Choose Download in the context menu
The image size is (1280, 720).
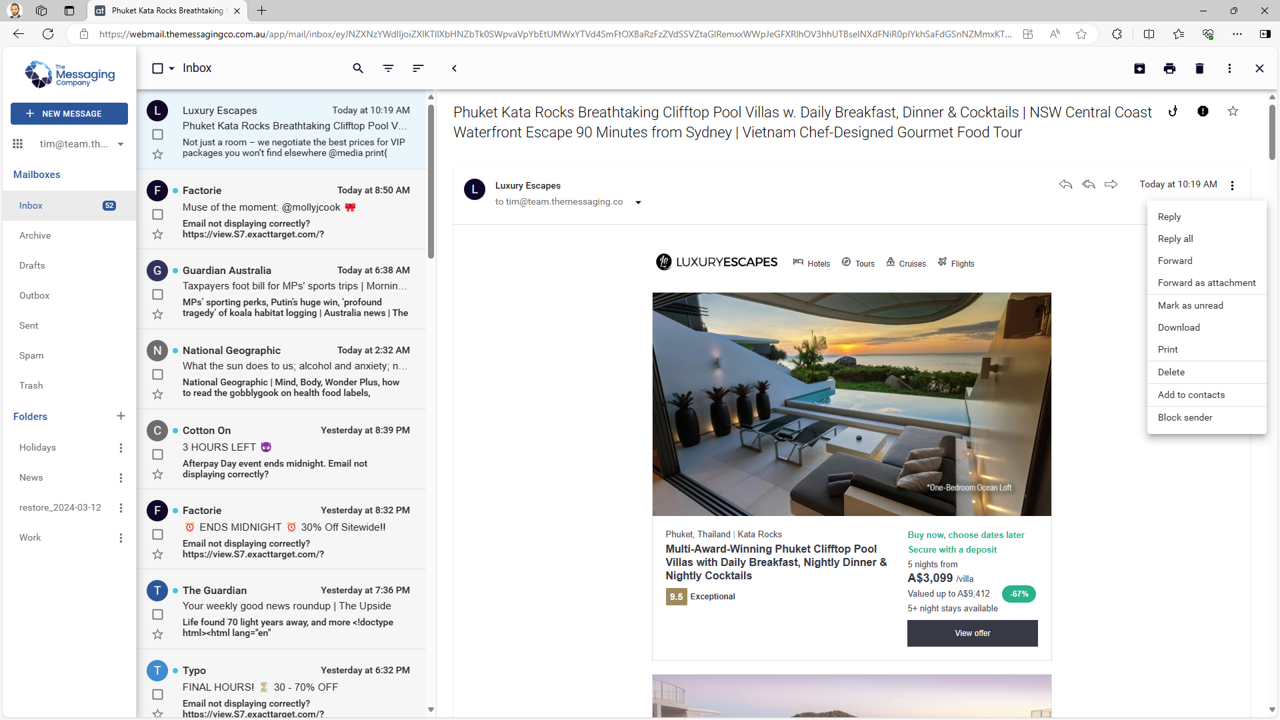[1207, 328]
